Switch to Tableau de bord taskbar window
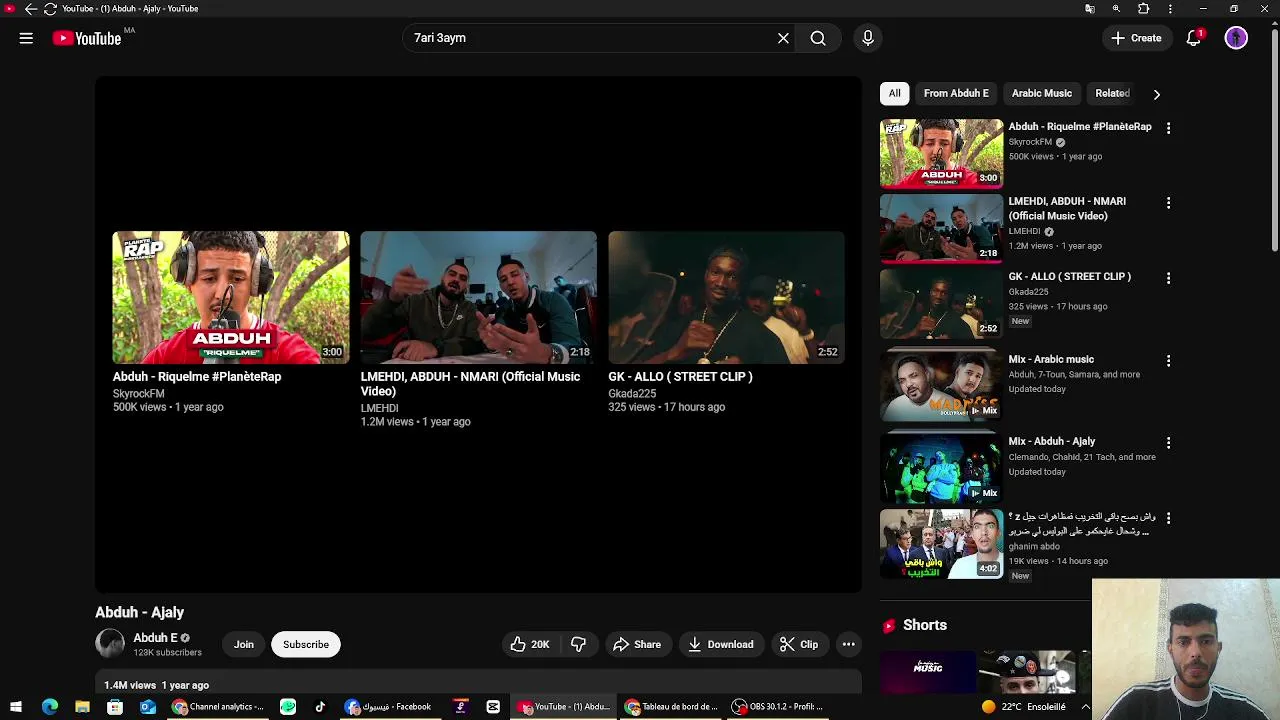The height and width of the screenshot is (720, 1280). (x=672, y=707)
